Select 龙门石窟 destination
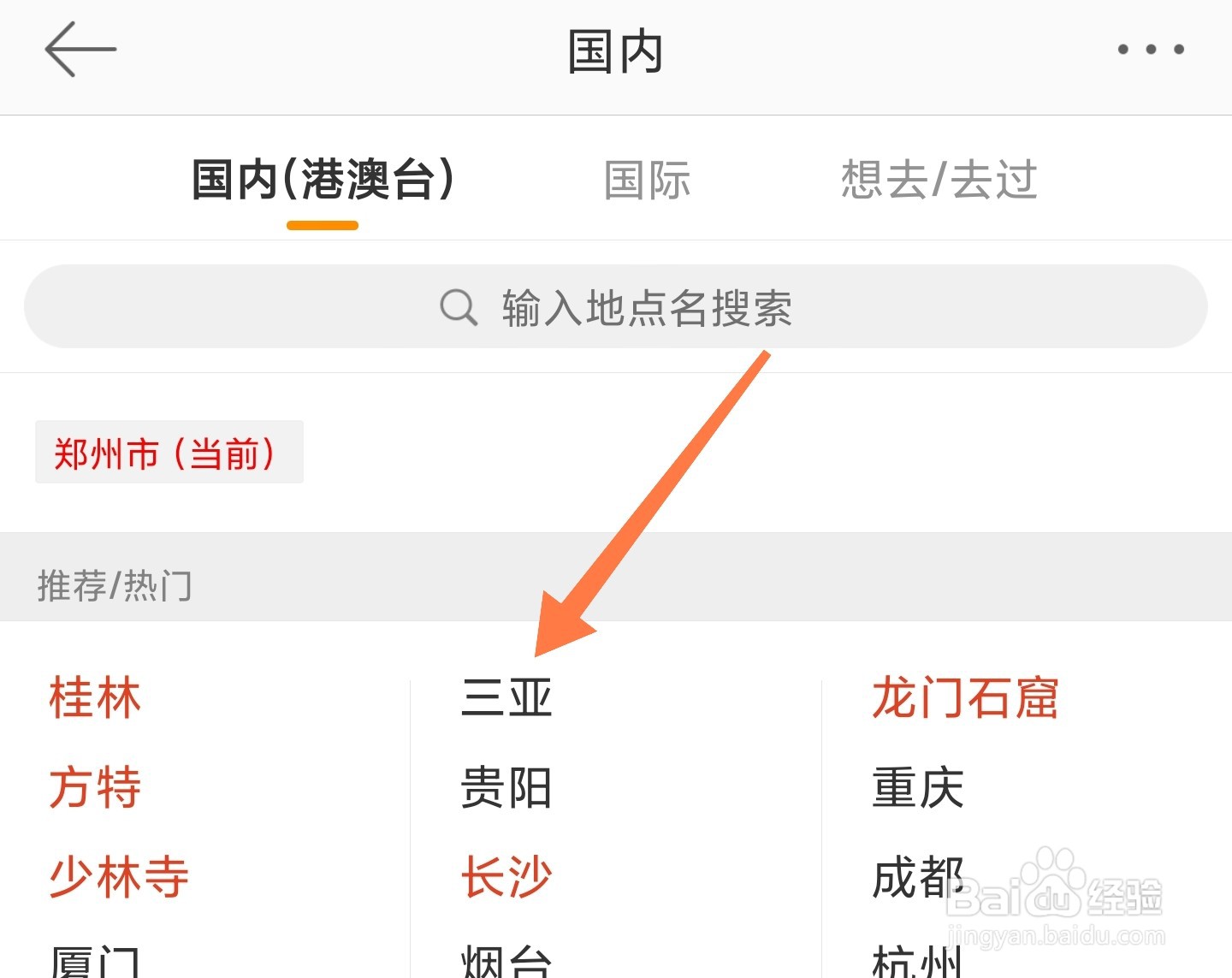 [x=965, y=697]
